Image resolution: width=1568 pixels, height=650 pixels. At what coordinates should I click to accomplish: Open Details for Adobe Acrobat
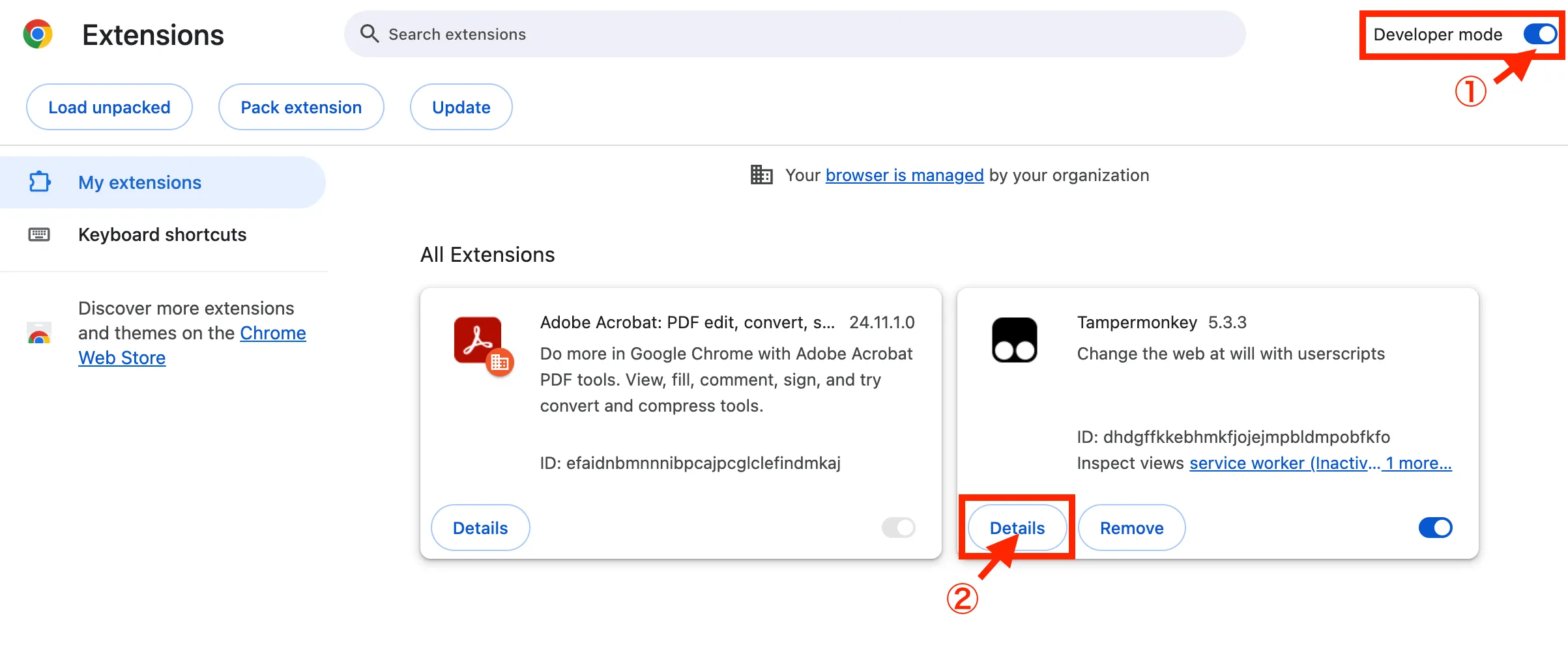click(480, 528)
